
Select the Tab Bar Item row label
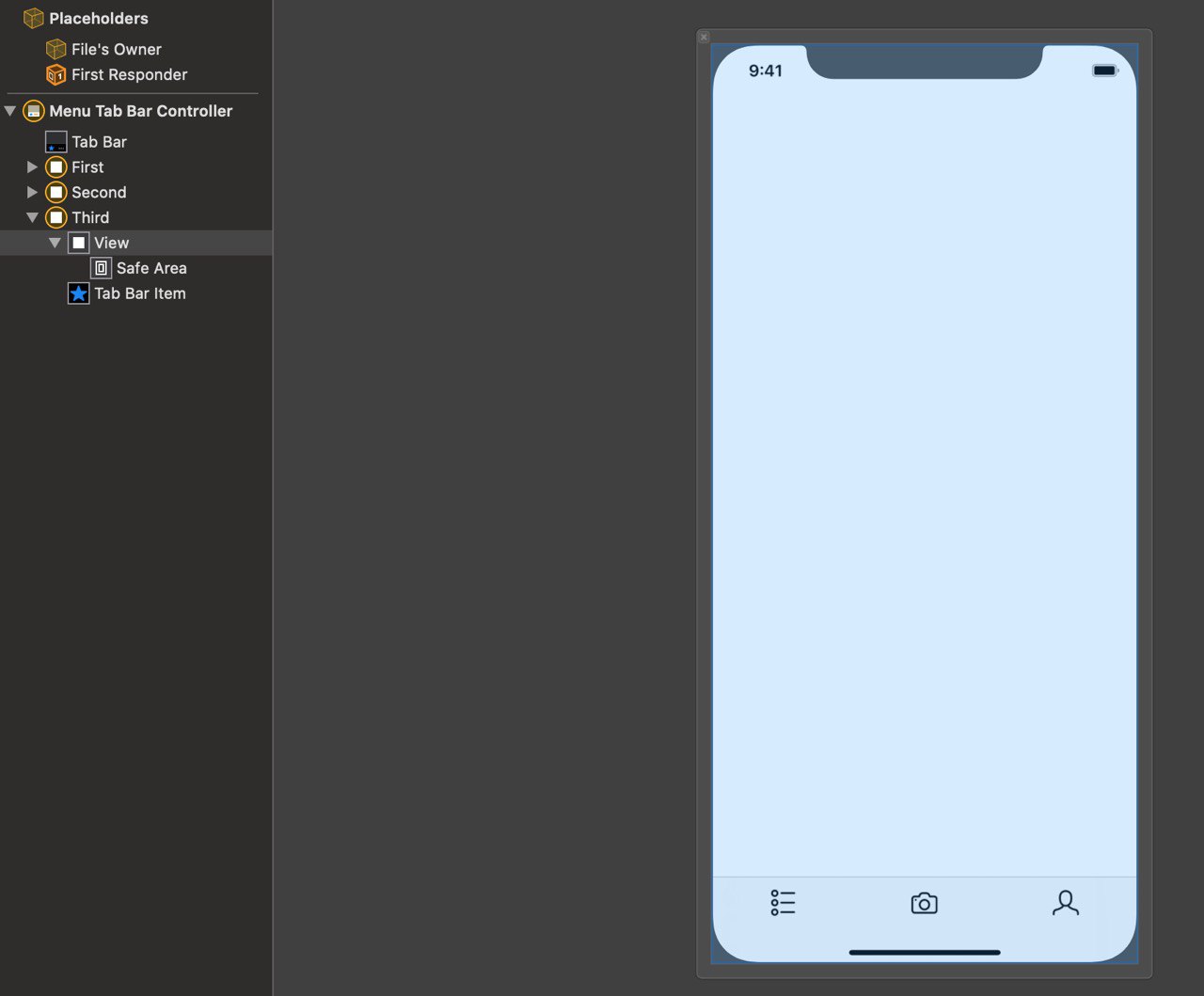140,293
